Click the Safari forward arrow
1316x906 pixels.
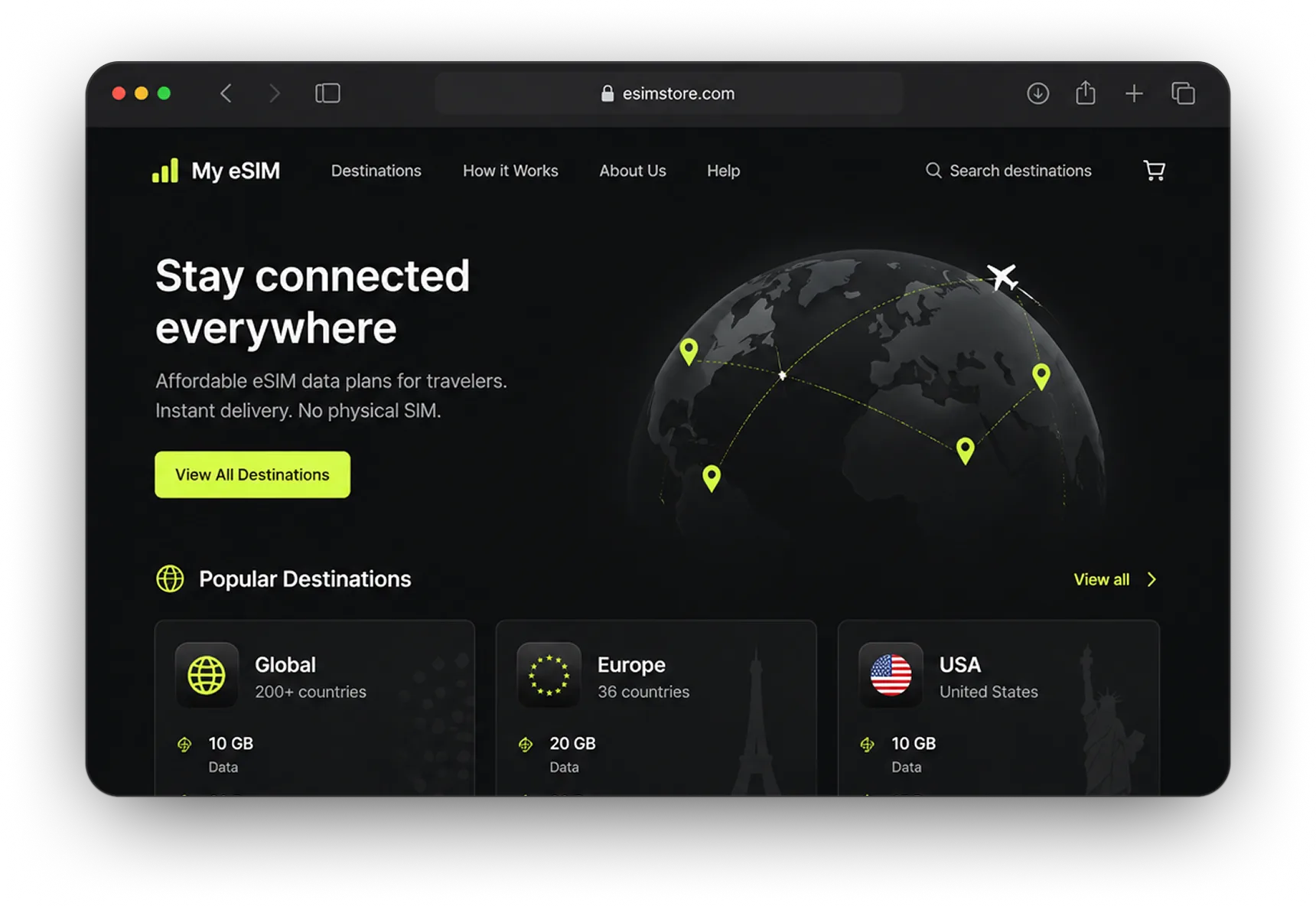click(275, 93)
